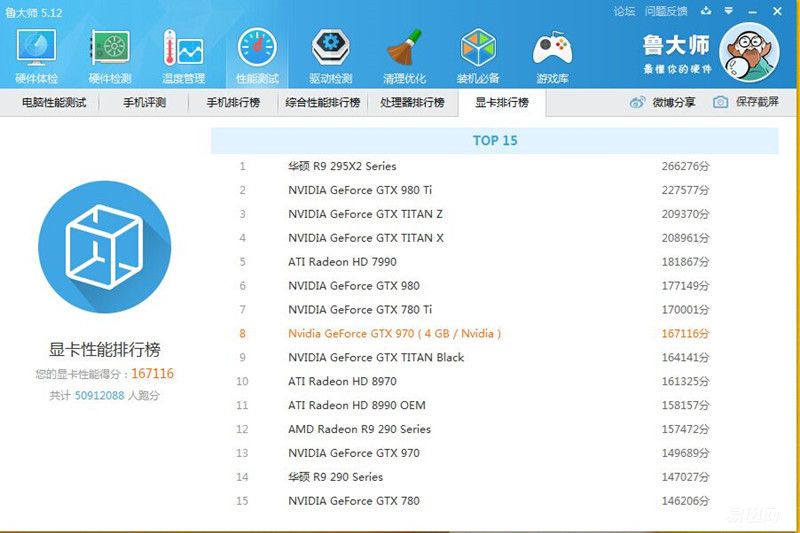
Task: Switch to 处理器排行榜 tab
Action: (x=412, y=103)
